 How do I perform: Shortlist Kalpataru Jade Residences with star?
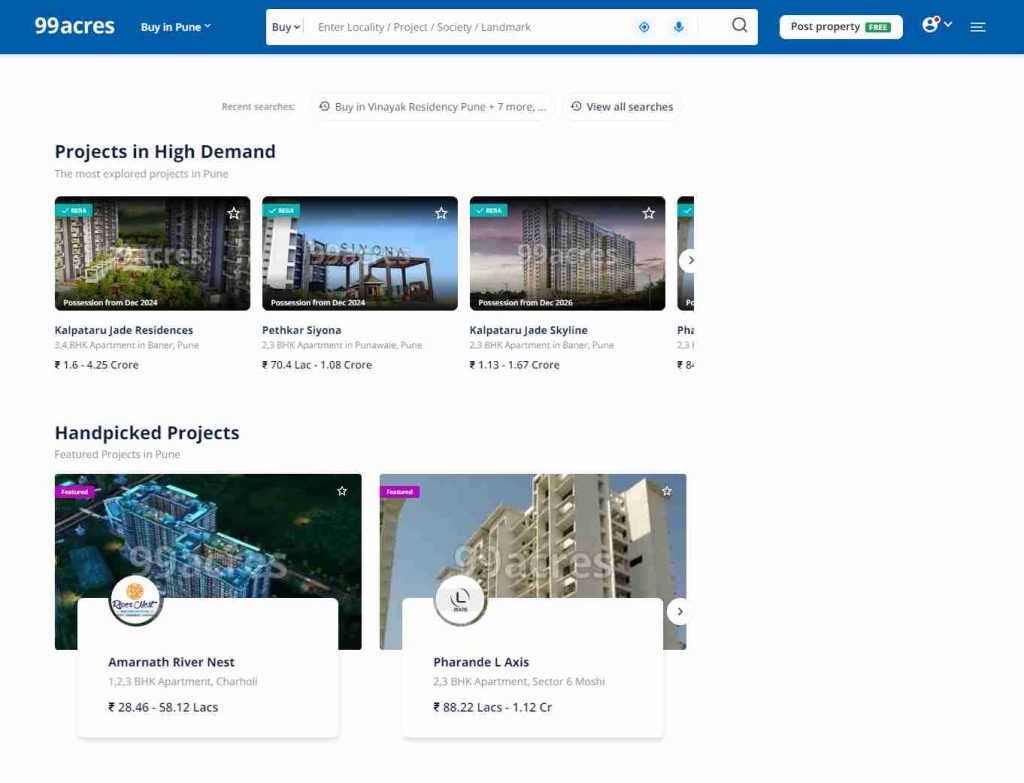click(234, 213)
